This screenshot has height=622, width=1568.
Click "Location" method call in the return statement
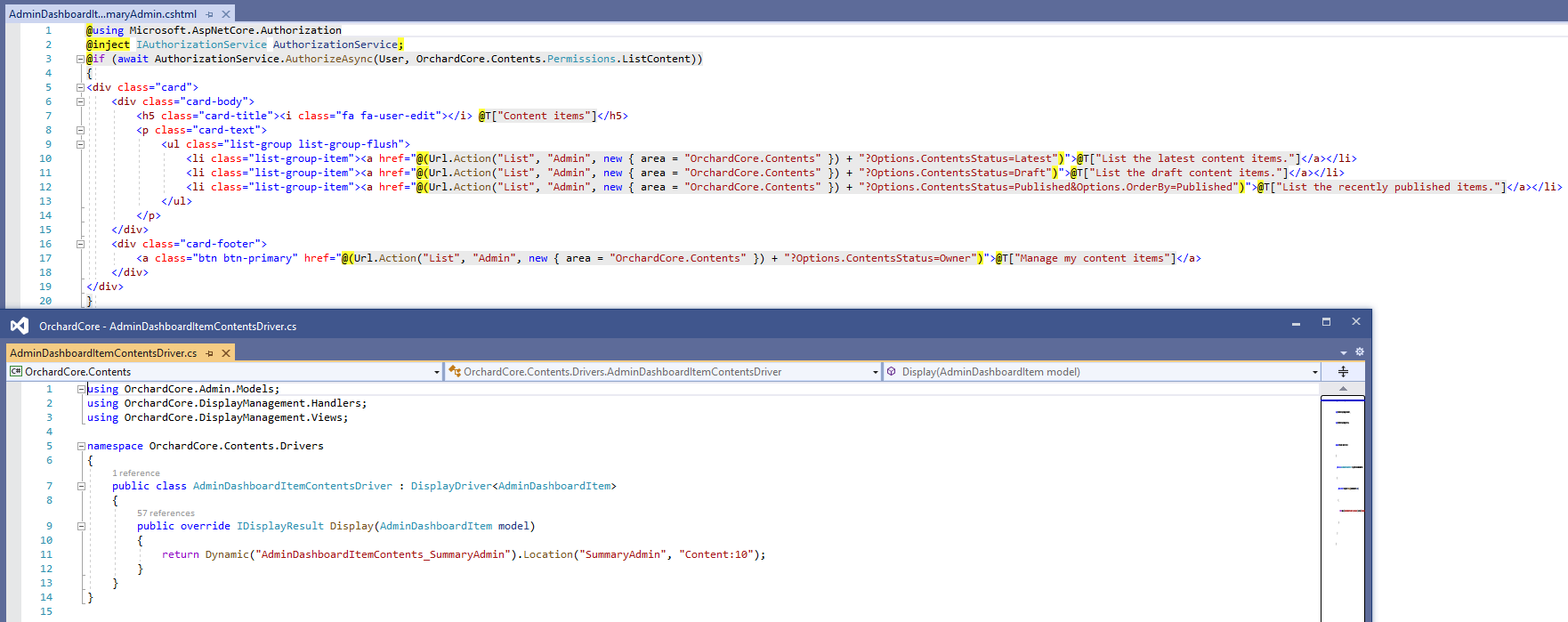point(547,554)
